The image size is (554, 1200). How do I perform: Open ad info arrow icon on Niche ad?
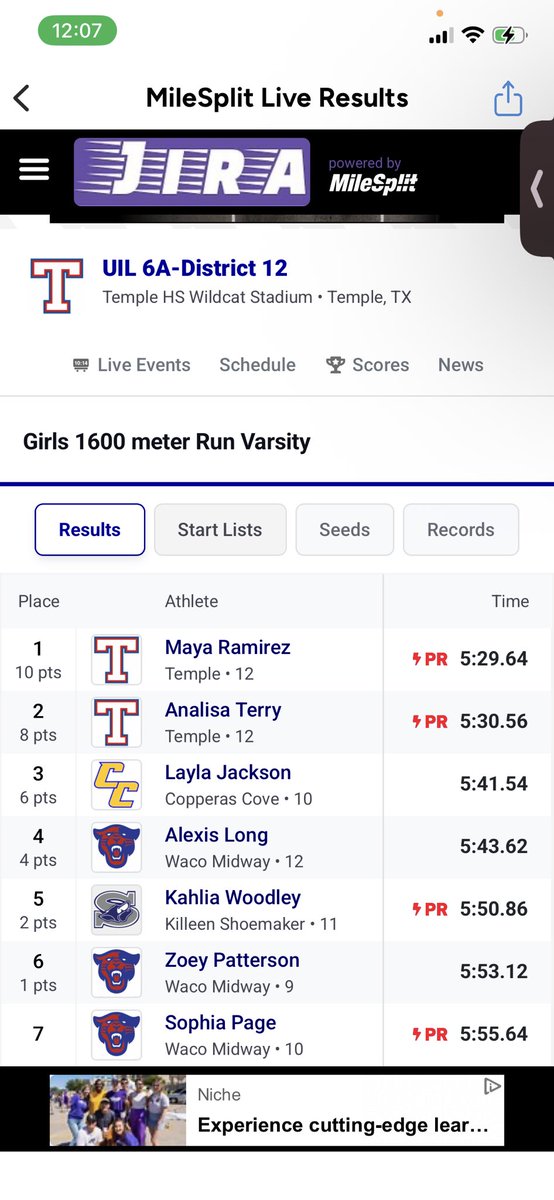pos(491,1086)
